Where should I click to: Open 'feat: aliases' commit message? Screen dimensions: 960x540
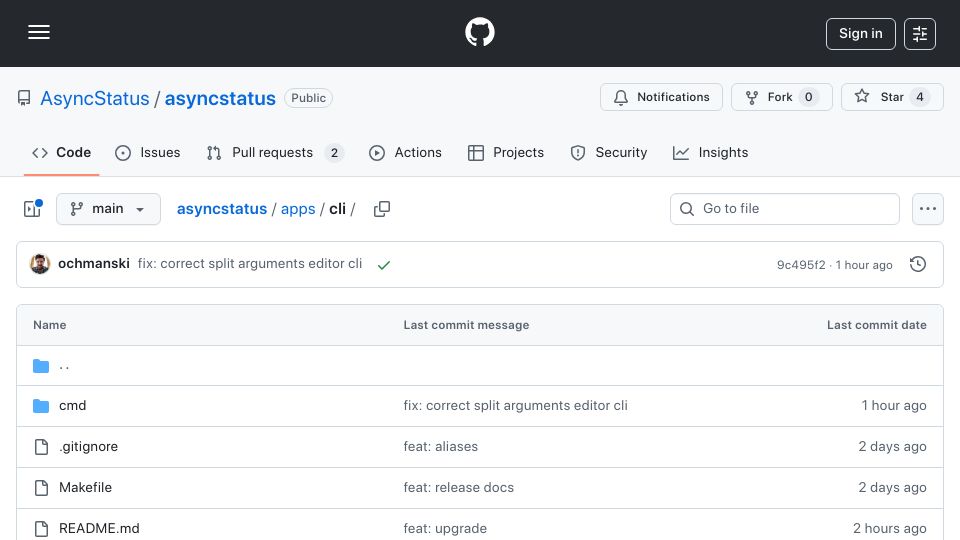[x=441, y=446]
